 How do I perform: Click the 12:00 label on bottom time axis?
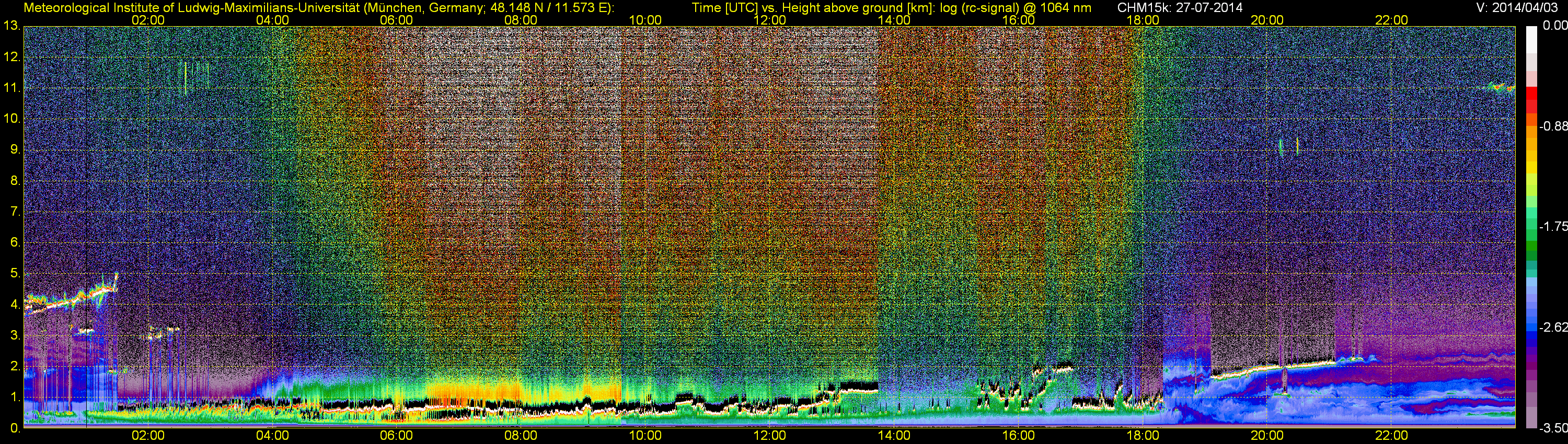[x=769, y=436]
